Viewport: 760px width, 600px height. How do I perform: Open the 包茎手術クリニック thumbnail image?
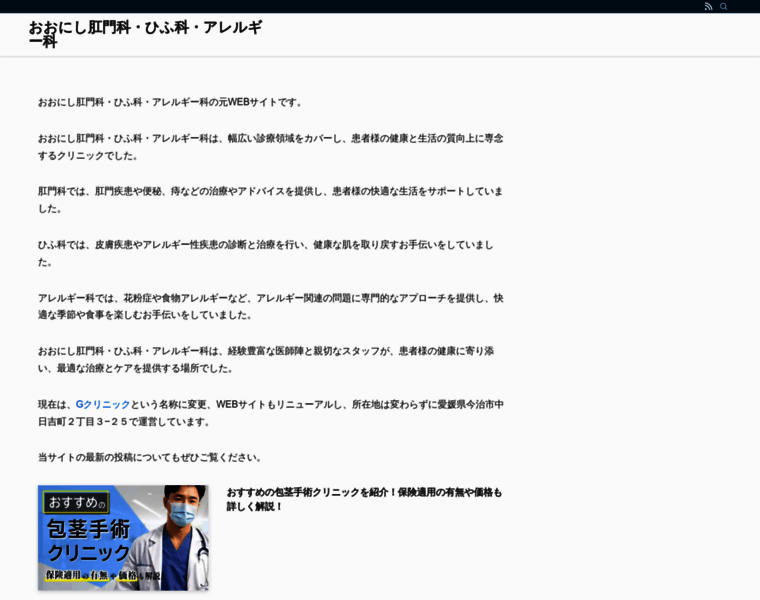coord(123,537)
